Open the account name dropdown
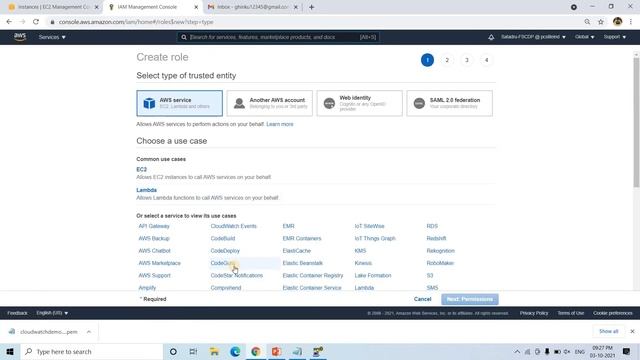The height and width of the screenshot is (360, 640). click(x=533, y=37)
